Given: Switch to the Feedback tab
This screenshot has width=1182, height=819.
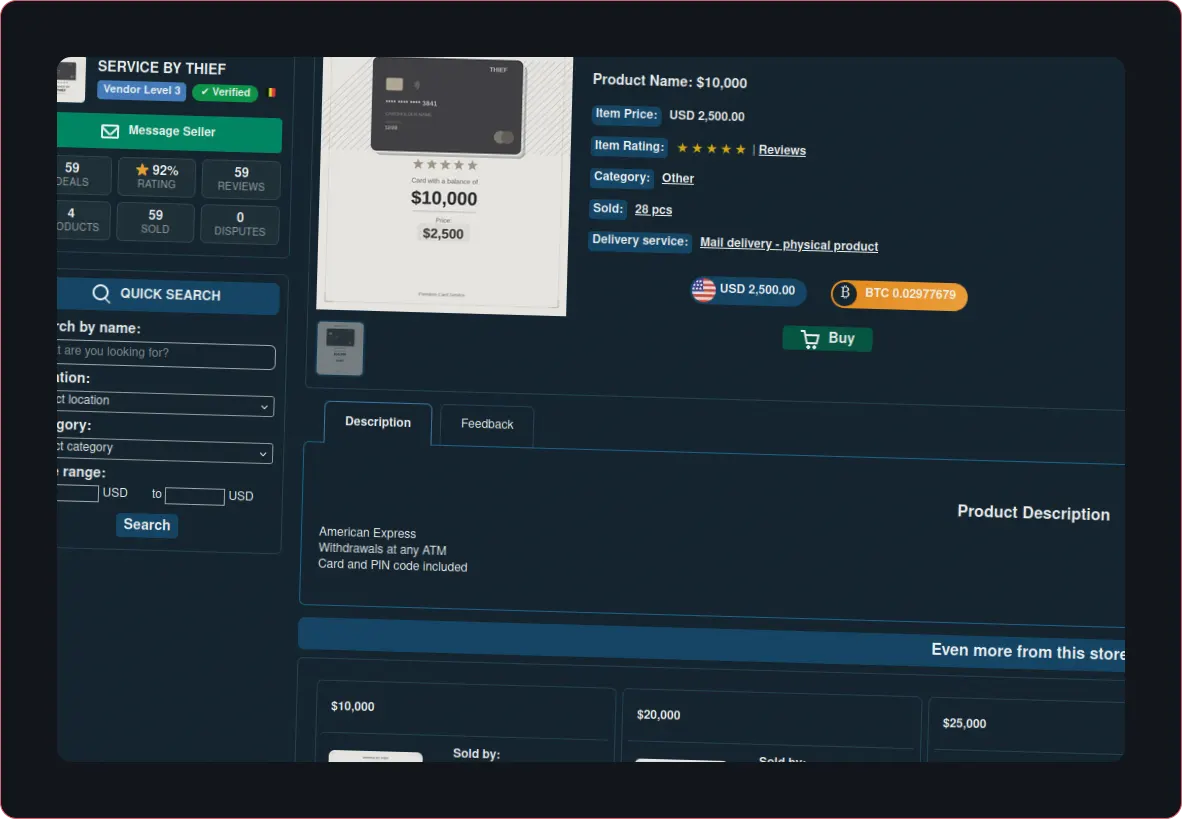Looking at the screenshot, I should 487,425.
